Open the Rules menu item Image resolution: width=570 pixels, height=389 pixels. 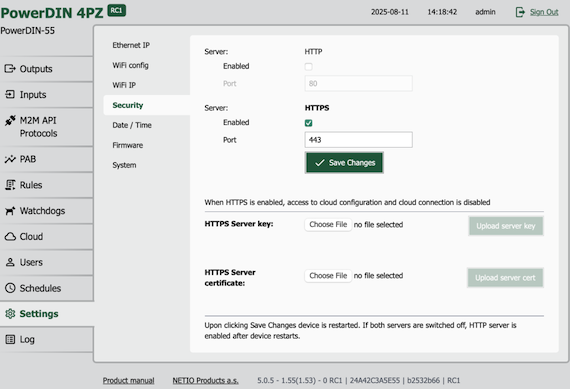47,185
